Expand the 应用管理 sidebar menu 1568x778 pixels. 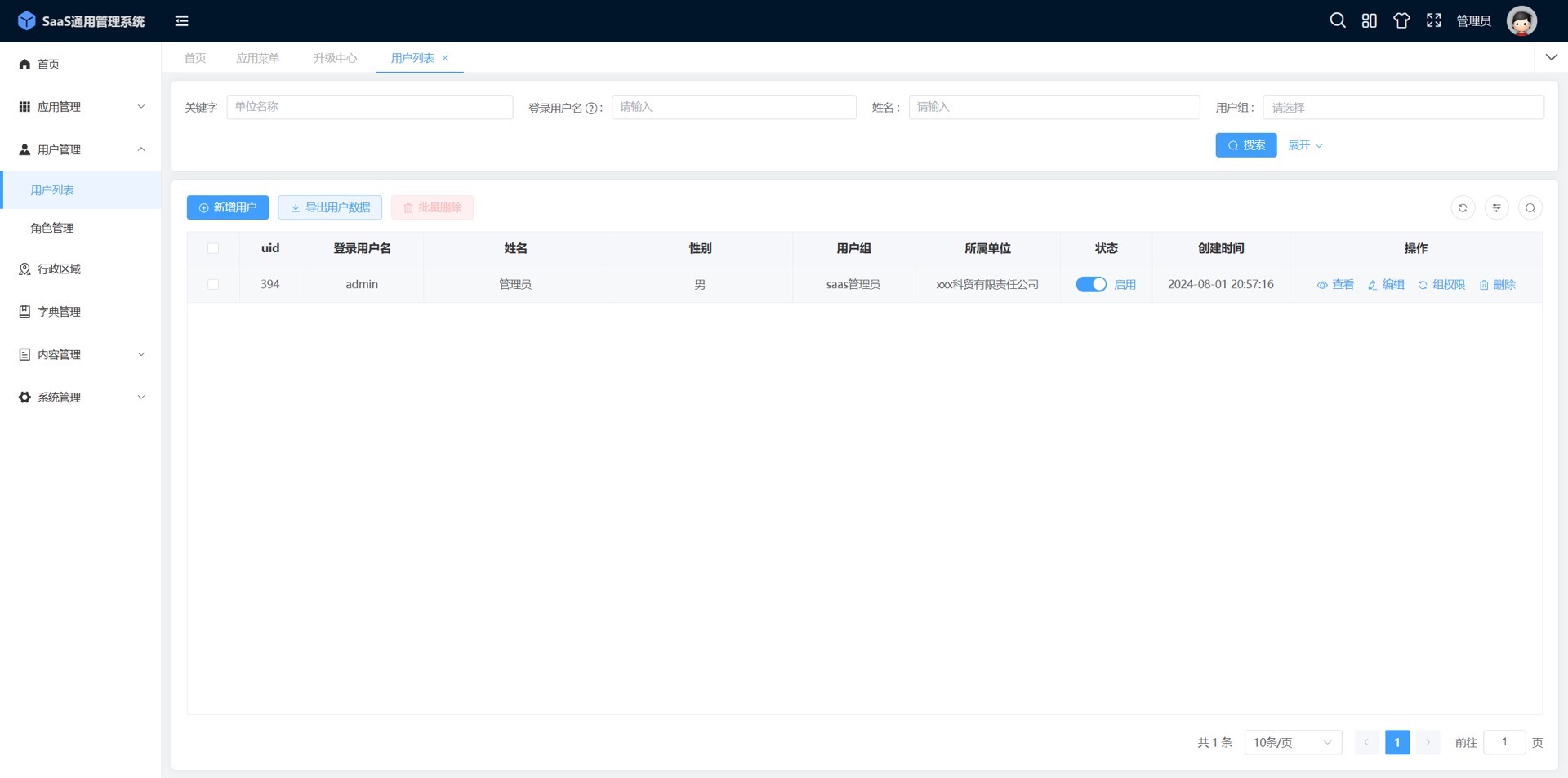pyautogui.click(x=81, y=107)
